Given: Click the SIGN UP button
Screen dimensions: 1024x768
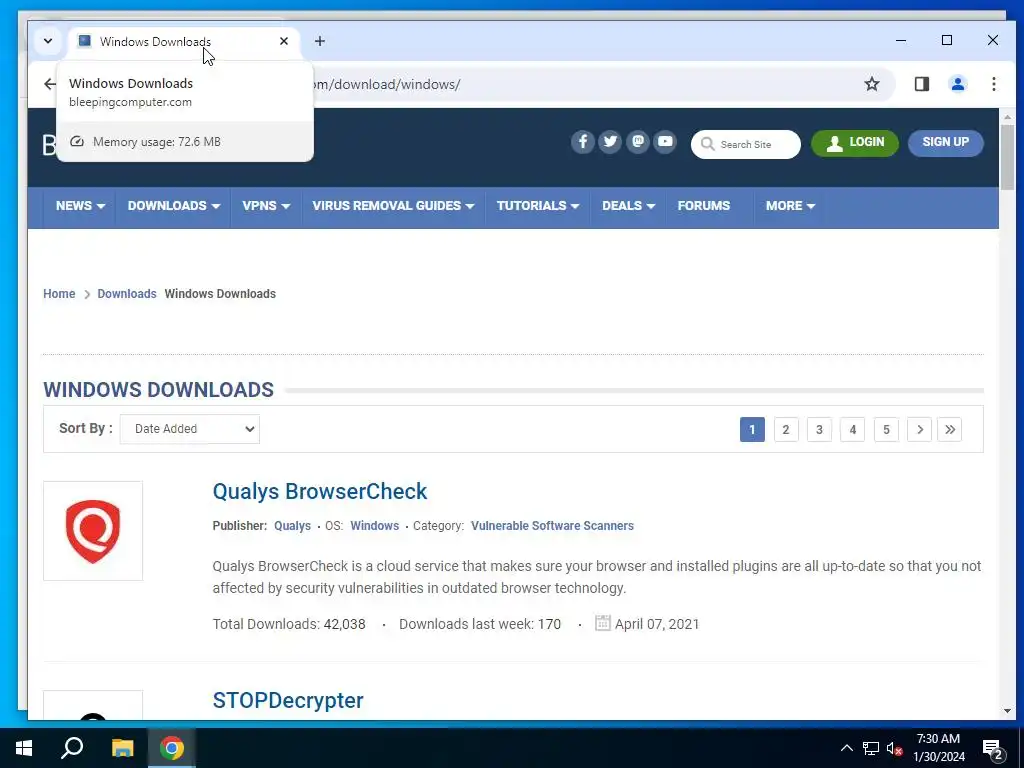Looking at the screenshot, I should [x=946, y=143].
